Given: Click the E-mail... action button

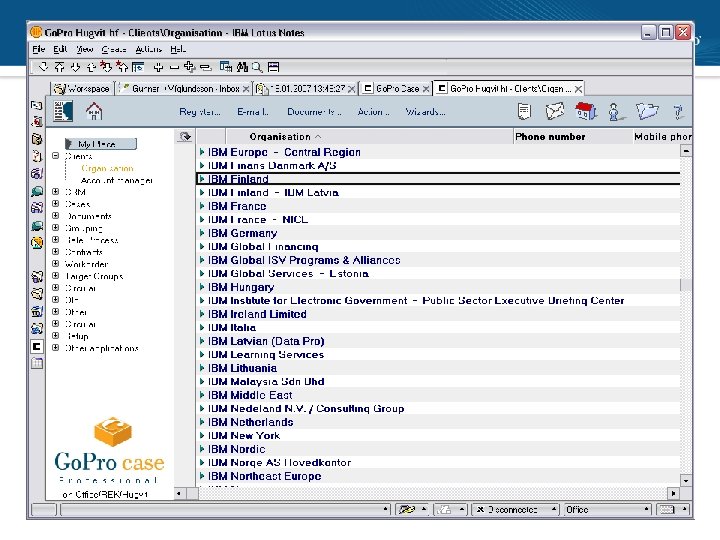Looking at the screenshot, I should [x=253, y=112].
